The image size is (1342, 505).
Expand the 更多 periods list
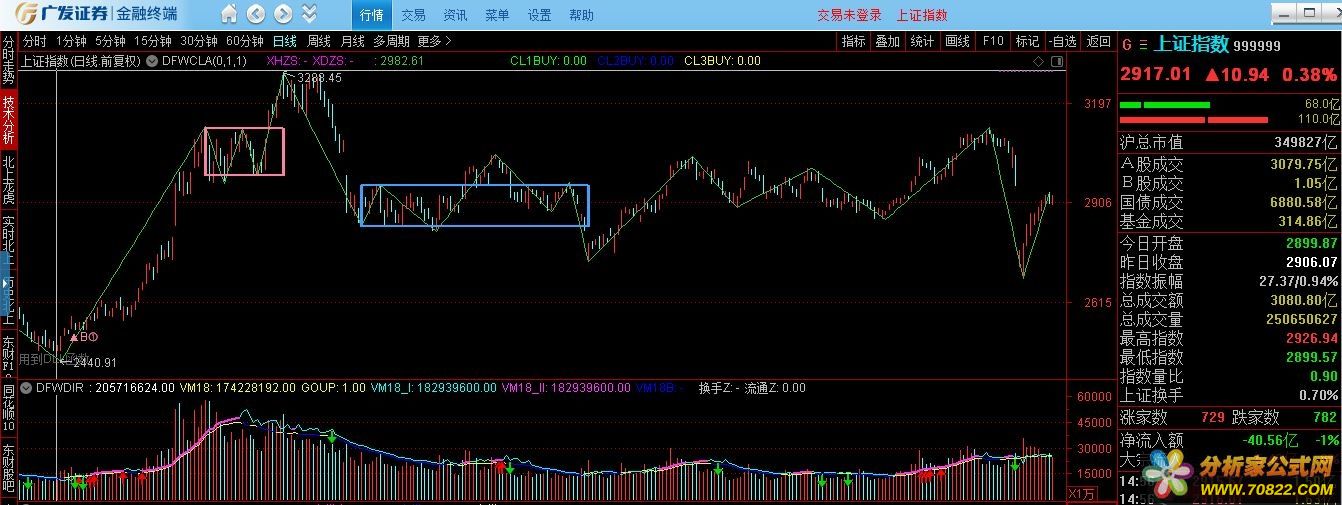pyautogui.click(x=435, y=41)
